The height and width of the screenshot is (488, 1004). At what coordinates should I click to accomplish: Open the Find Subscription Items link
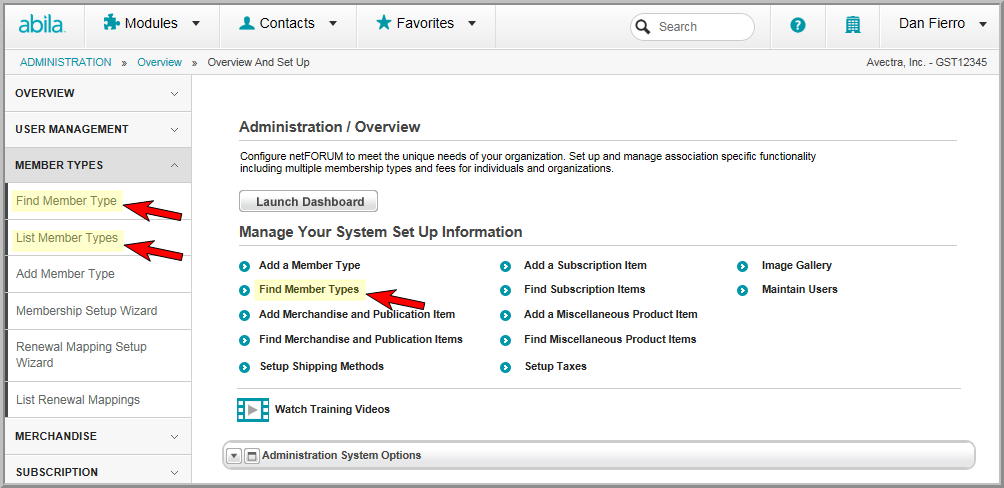pos(585,289)
